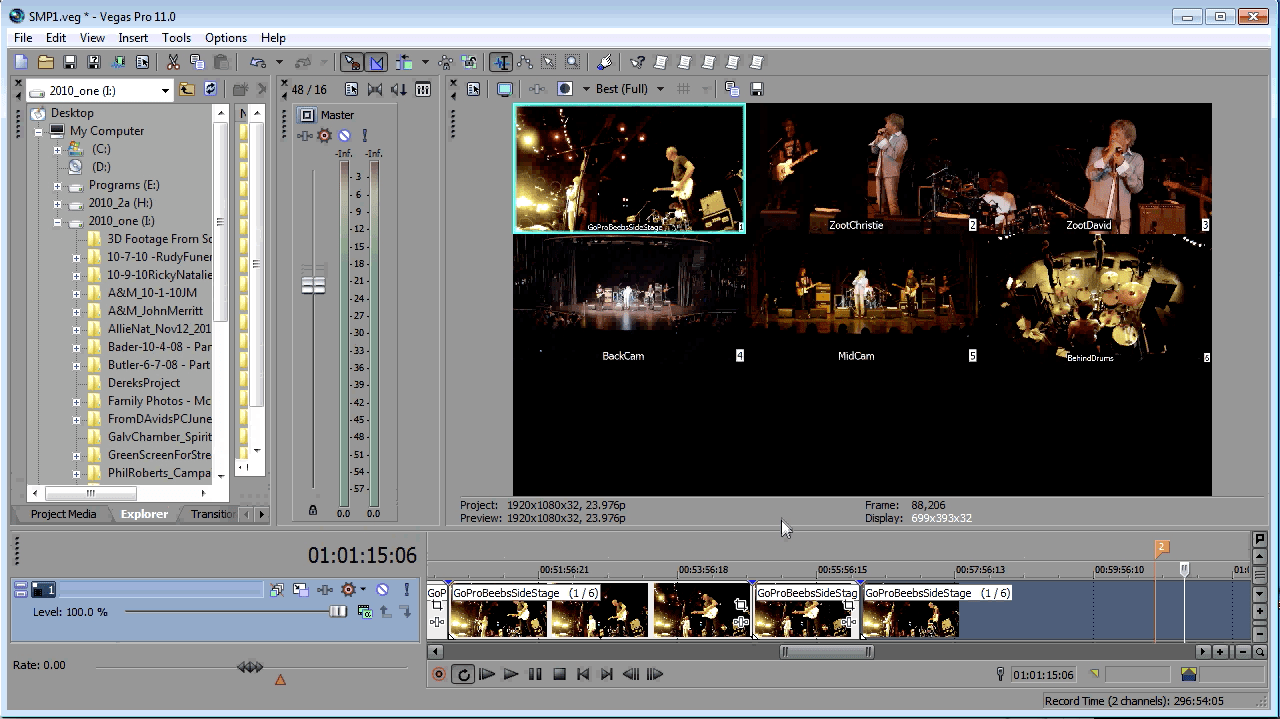Open the Best (Full) preview quality dropdown
The image size is (1280, 719).
tap(660, 89)
